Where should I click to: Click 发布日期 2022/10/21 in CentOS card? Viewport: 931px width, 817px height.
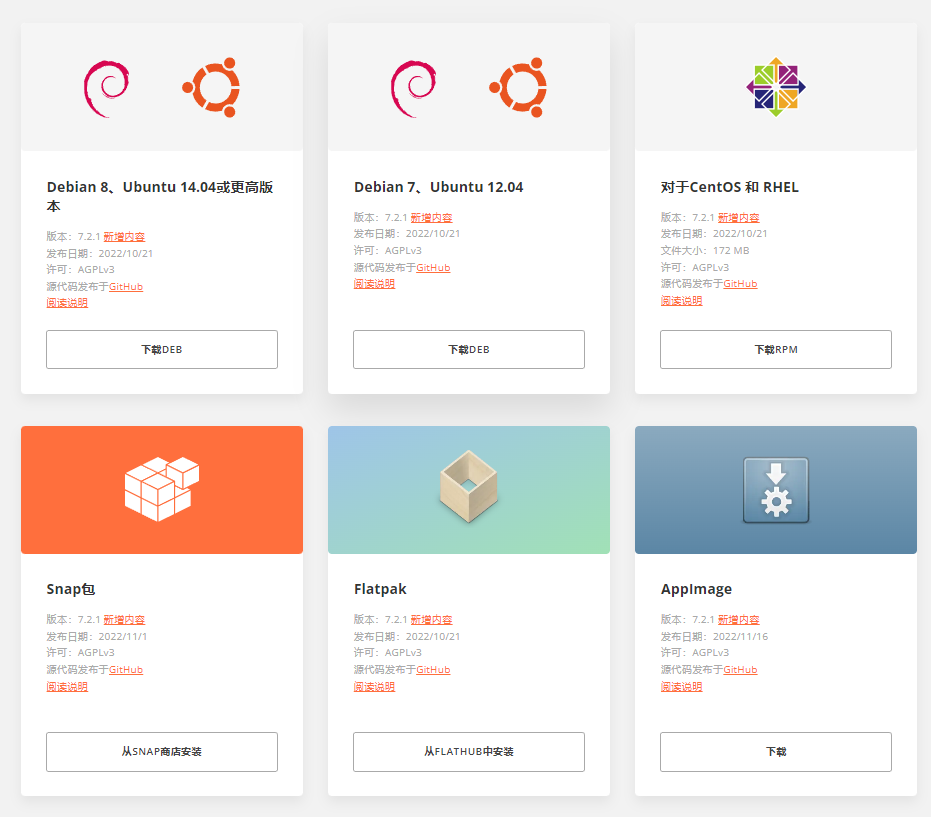coord(714,234)
